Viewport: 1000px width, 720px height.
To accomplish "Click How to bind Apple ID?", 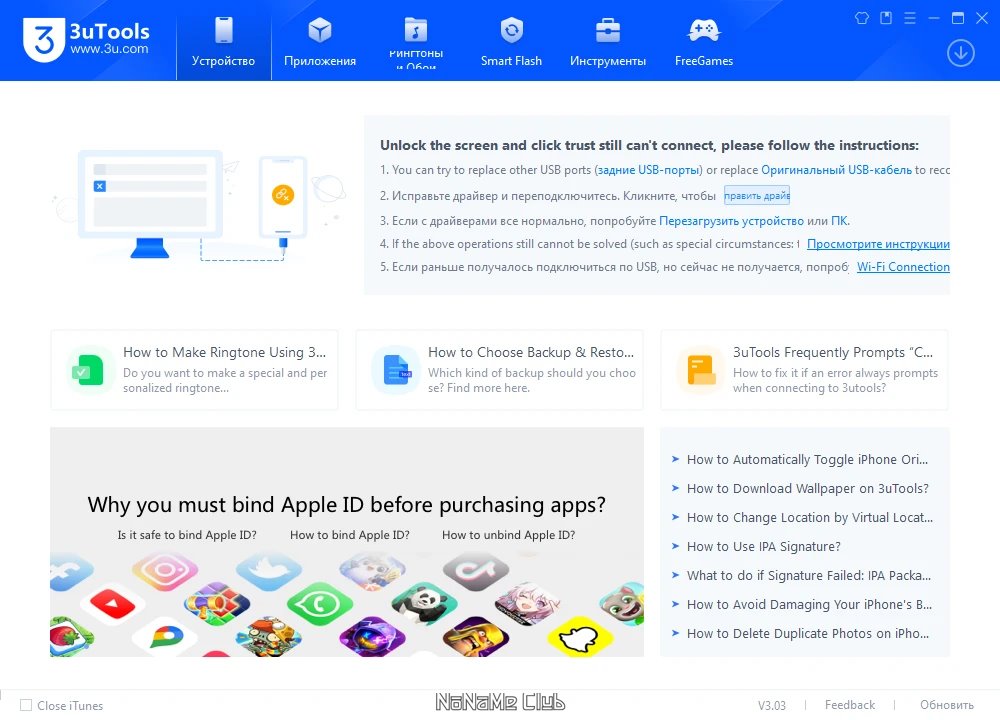I will [349, 535].
